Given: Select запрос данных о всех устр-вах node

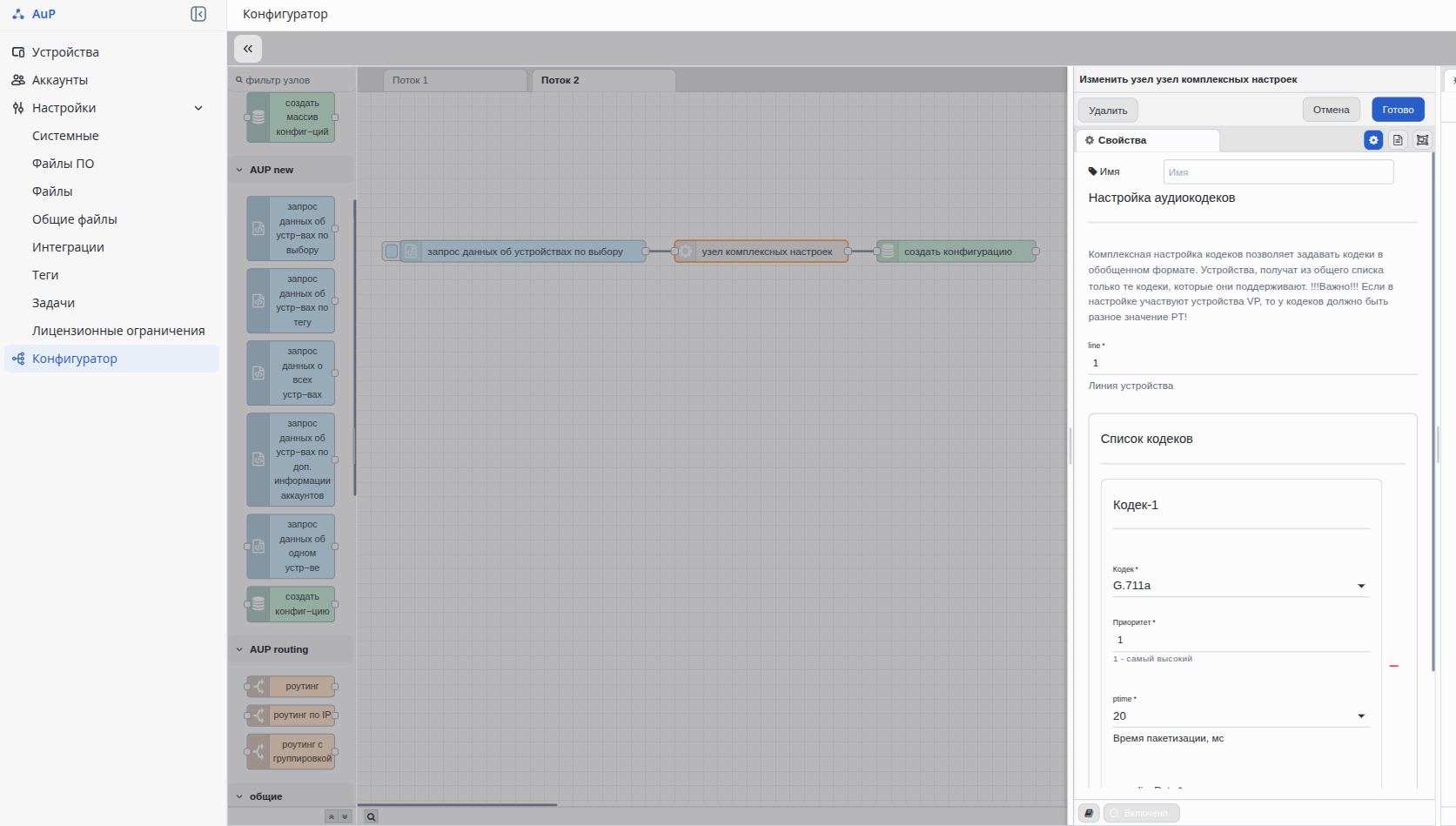Looking at the screenshot, I should (291, 373).
